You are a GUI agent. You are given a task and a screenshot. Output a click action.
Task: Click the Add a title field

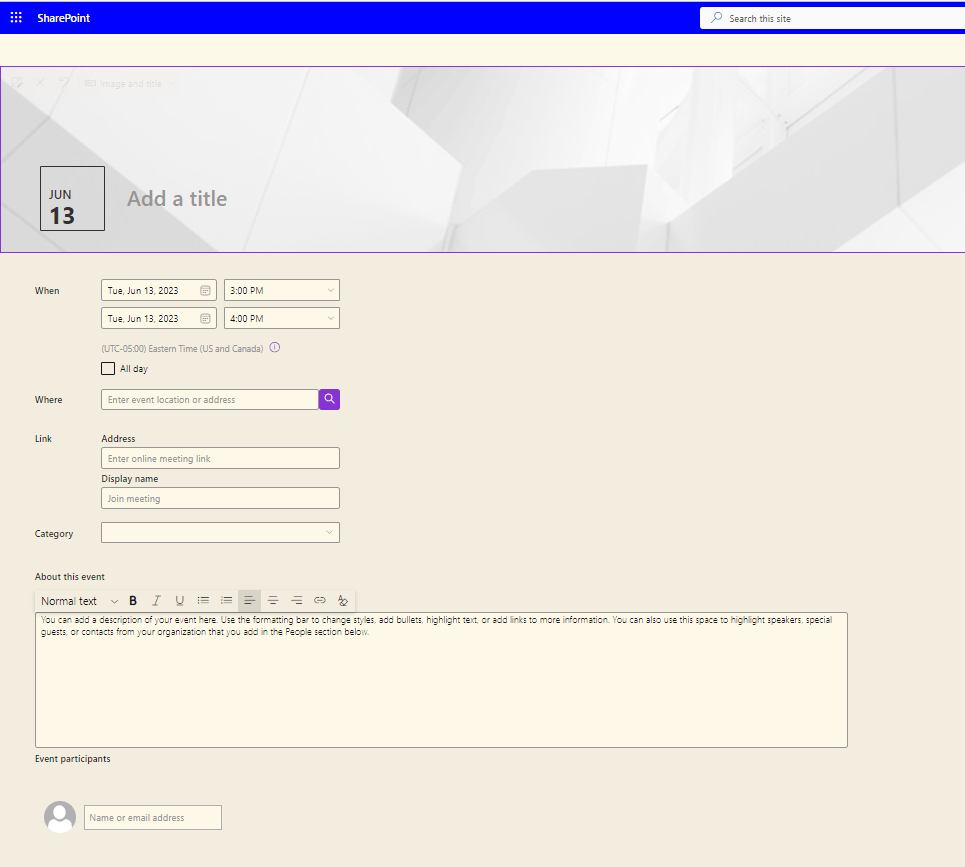point(177,199)
